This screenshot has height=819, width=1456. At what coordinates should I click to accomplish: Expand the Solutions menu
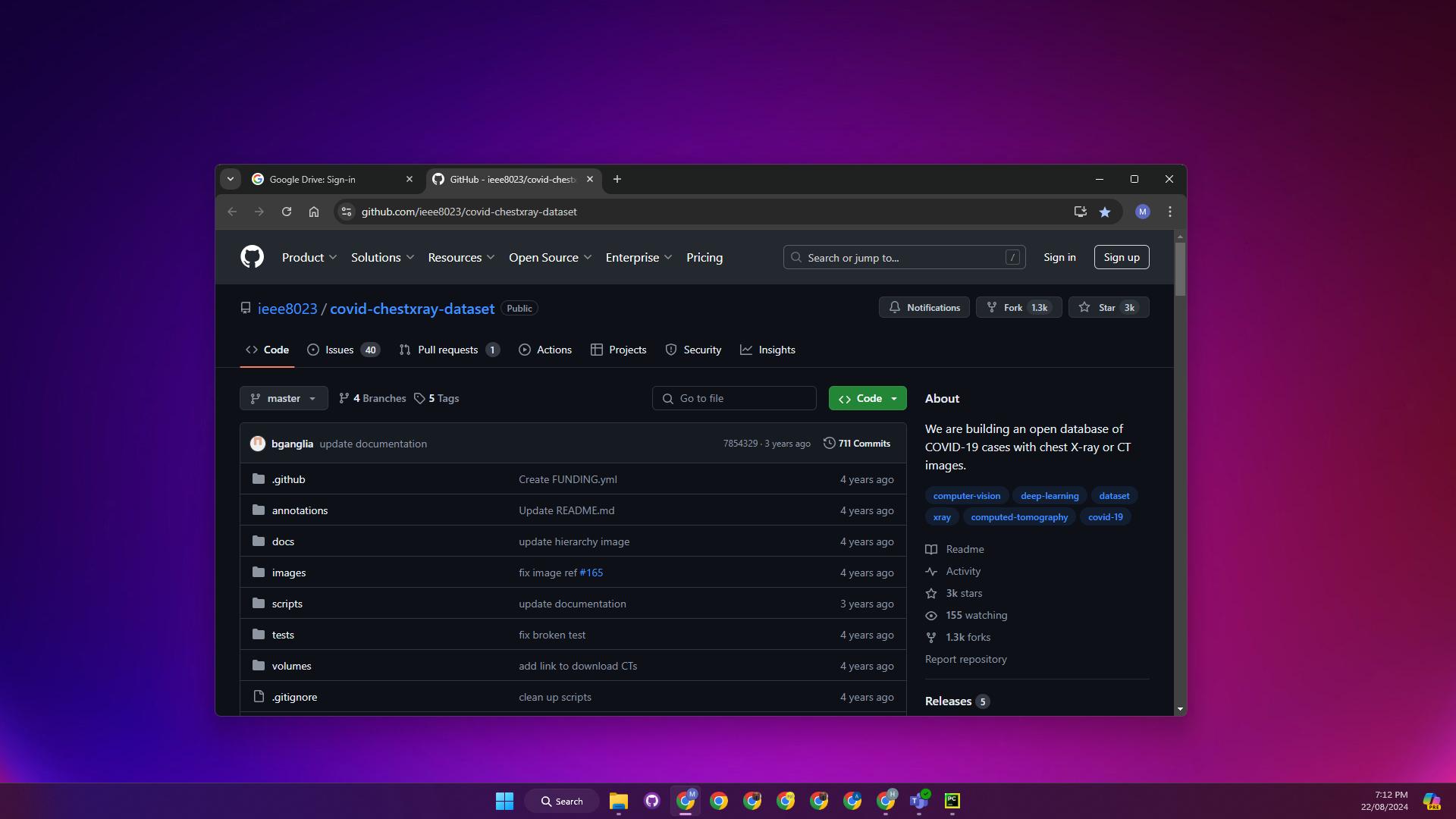click(382, 257)
